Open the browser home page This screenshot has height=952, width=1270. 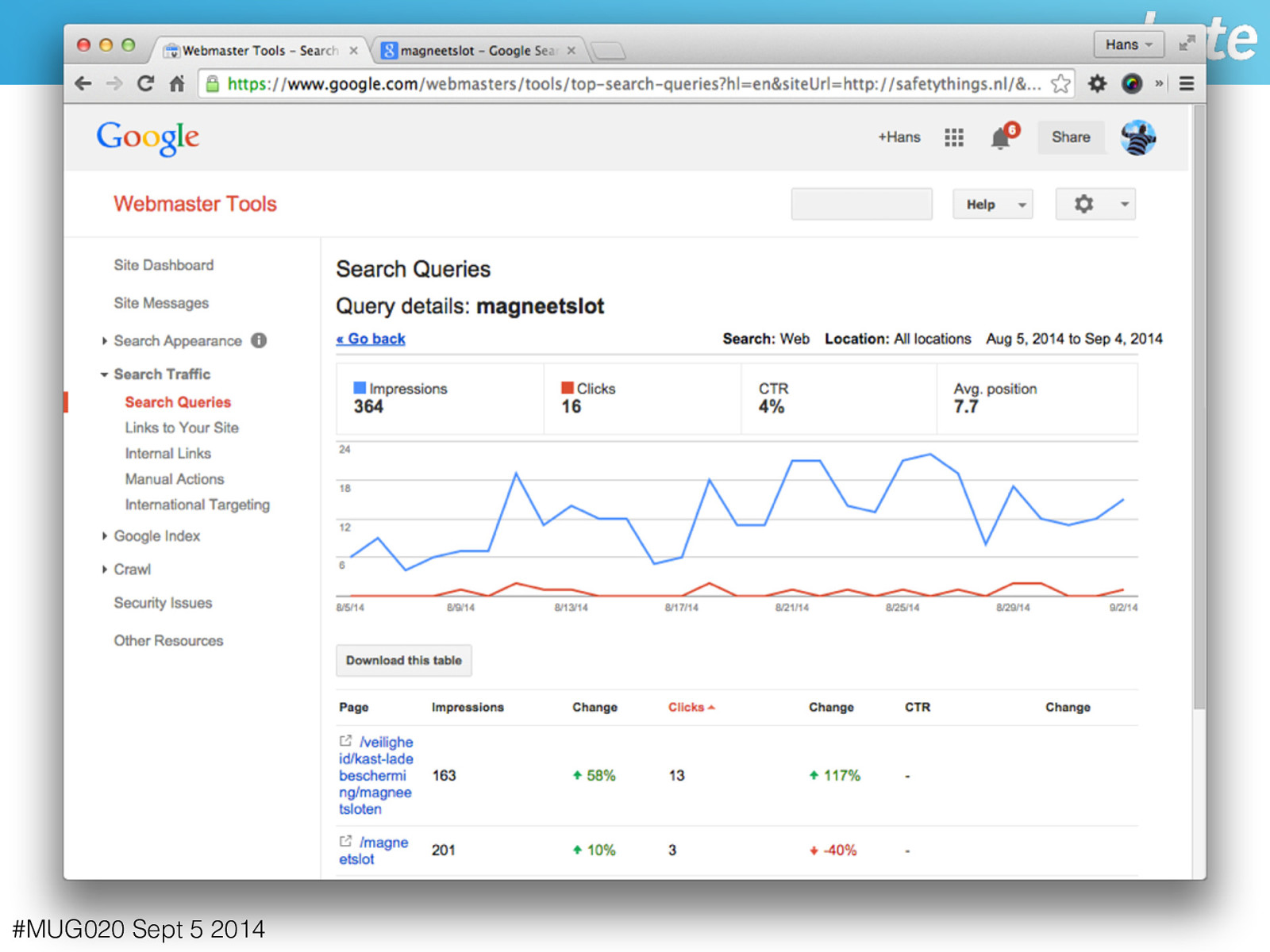click(177, 83)
